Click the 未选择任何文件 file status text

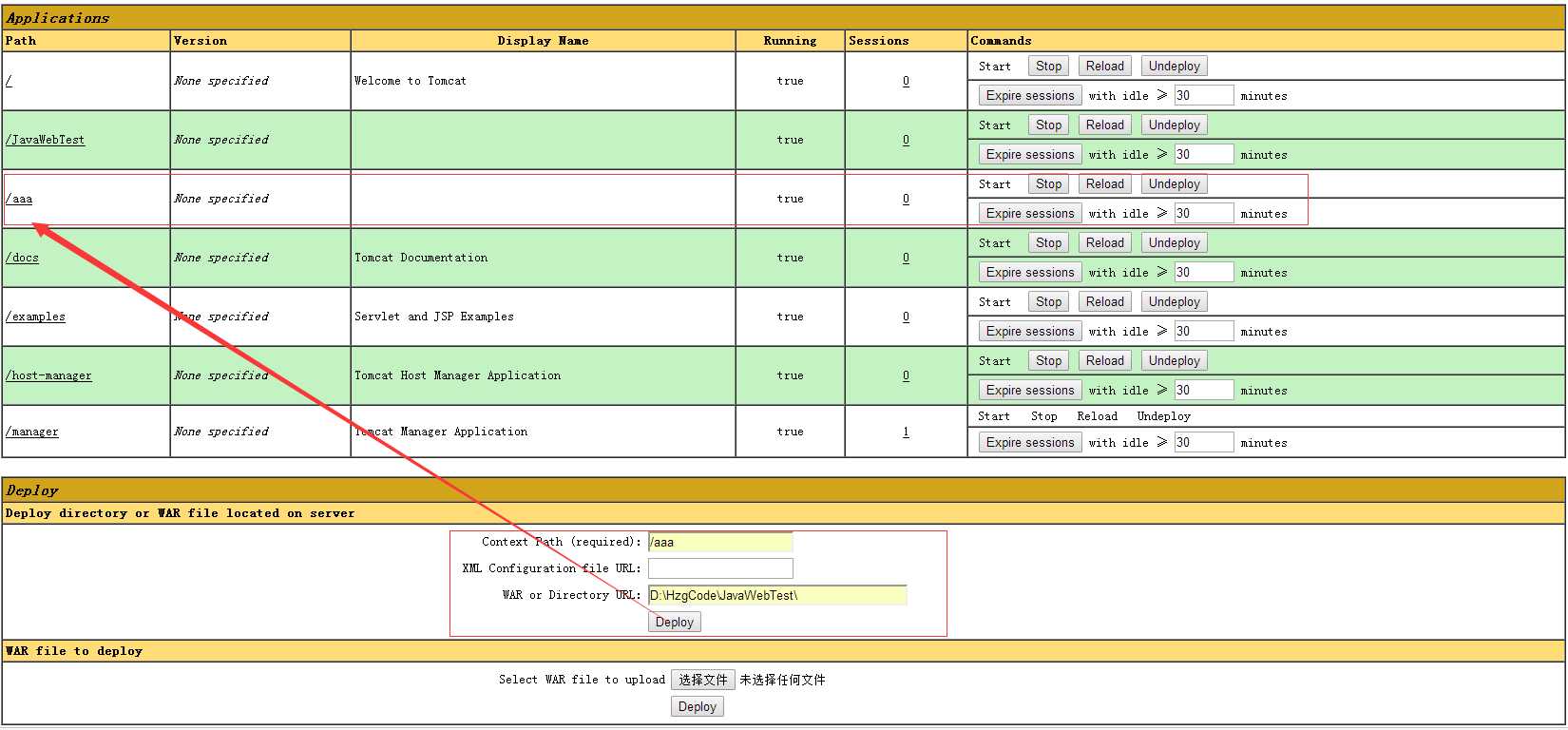point(782,680)
